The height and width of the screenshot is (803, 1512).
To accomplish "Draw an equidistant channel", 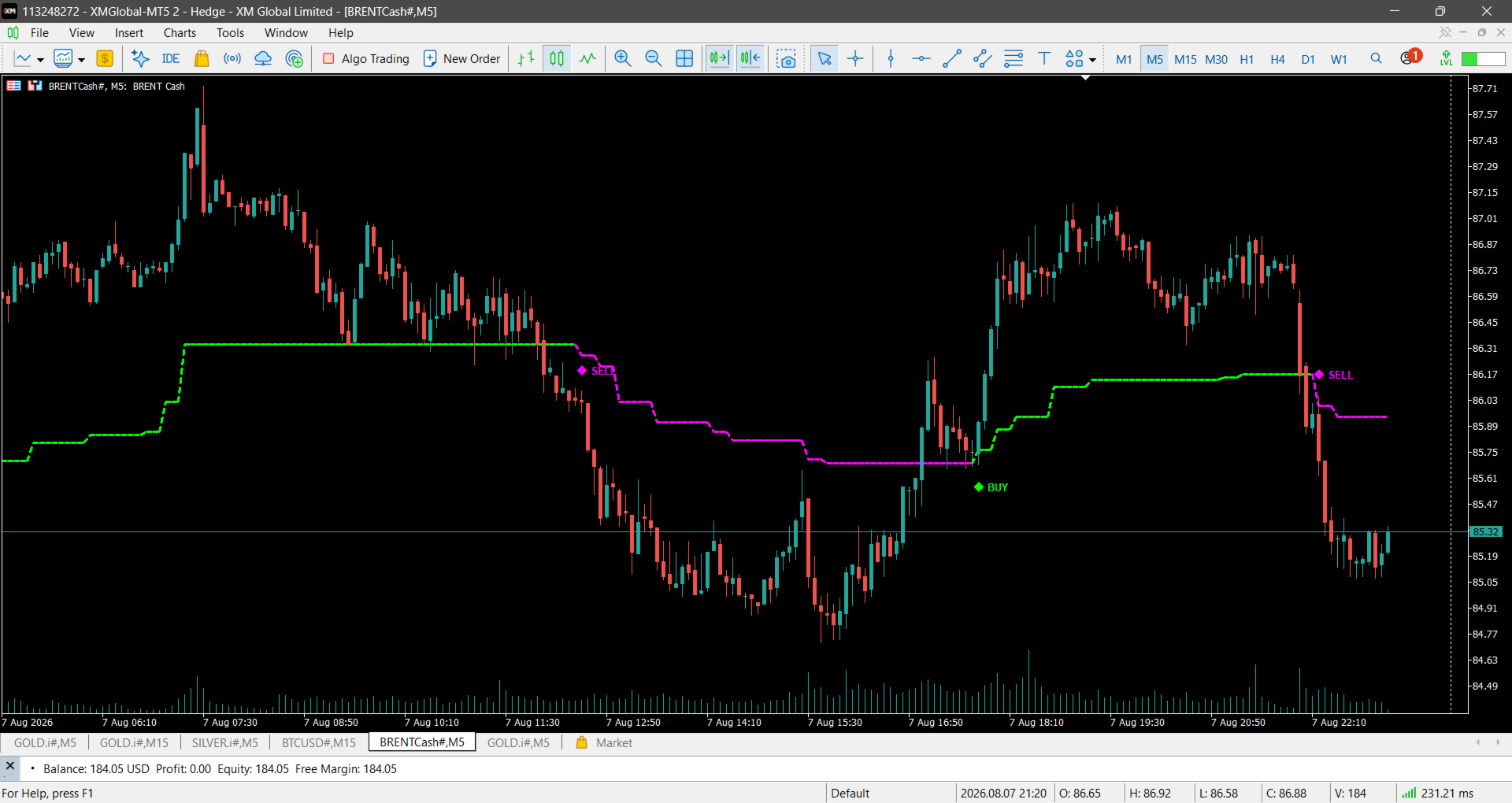I will (x=983, y=59).
